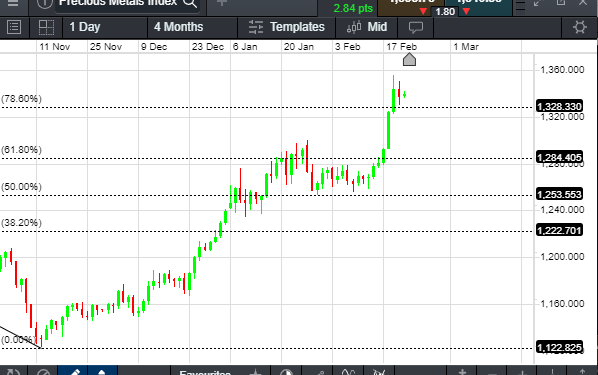
Task: Click the 23 Dec date label
Action: click(x=208, y=47)
